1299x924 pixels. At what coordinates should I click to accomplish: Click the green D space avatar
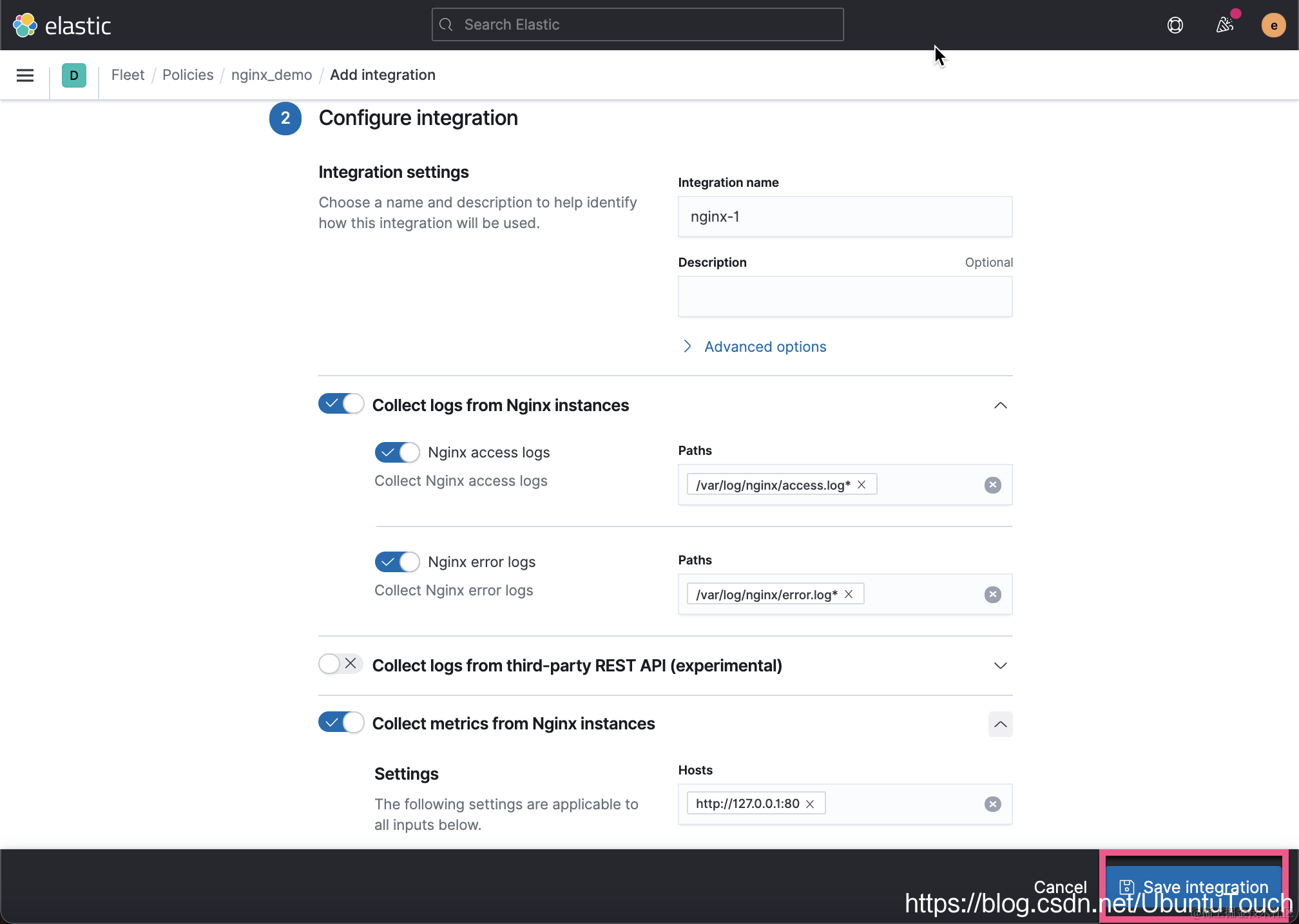click(74, 75)
